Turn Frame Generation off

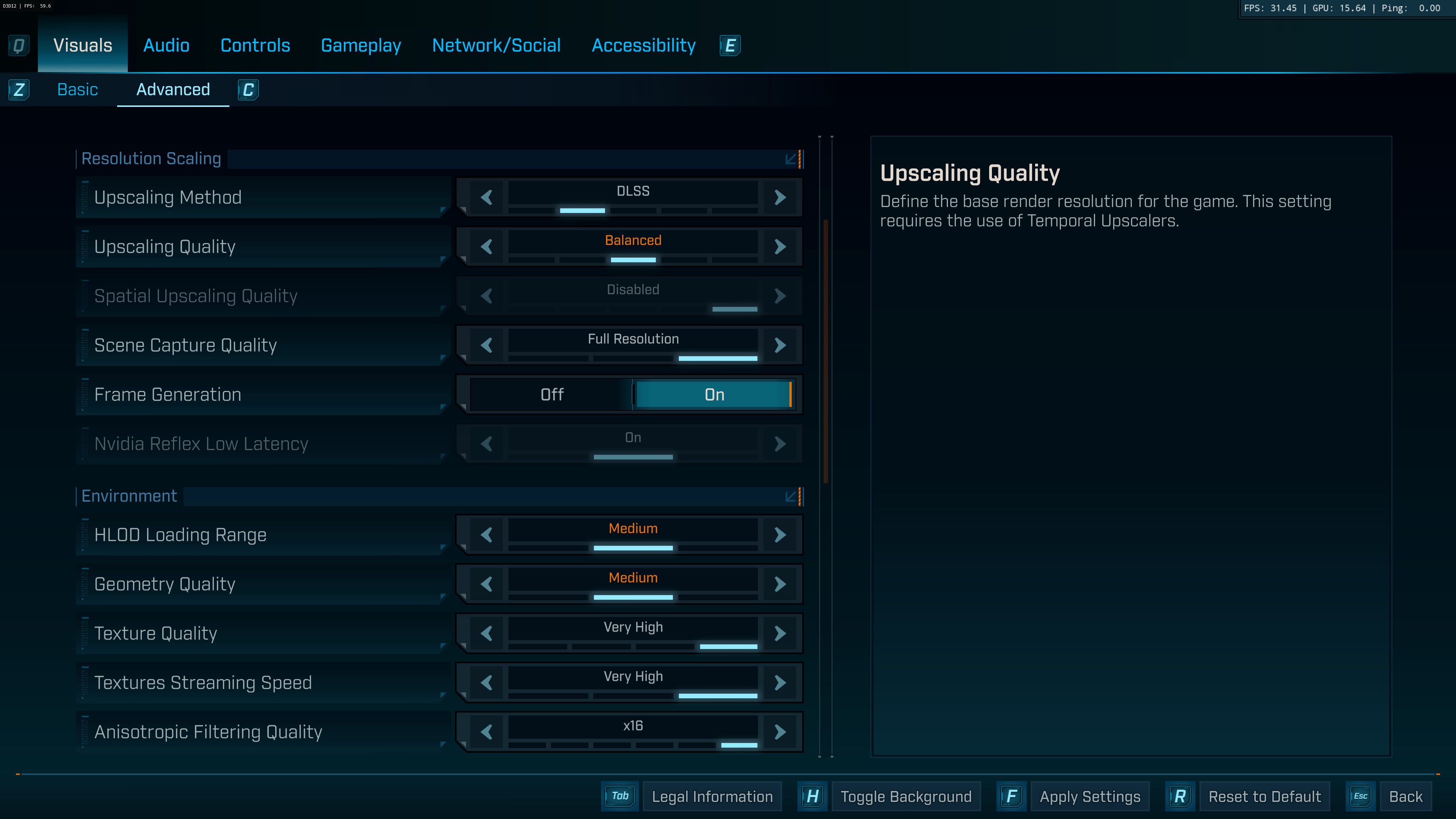[x=552, y=394]
